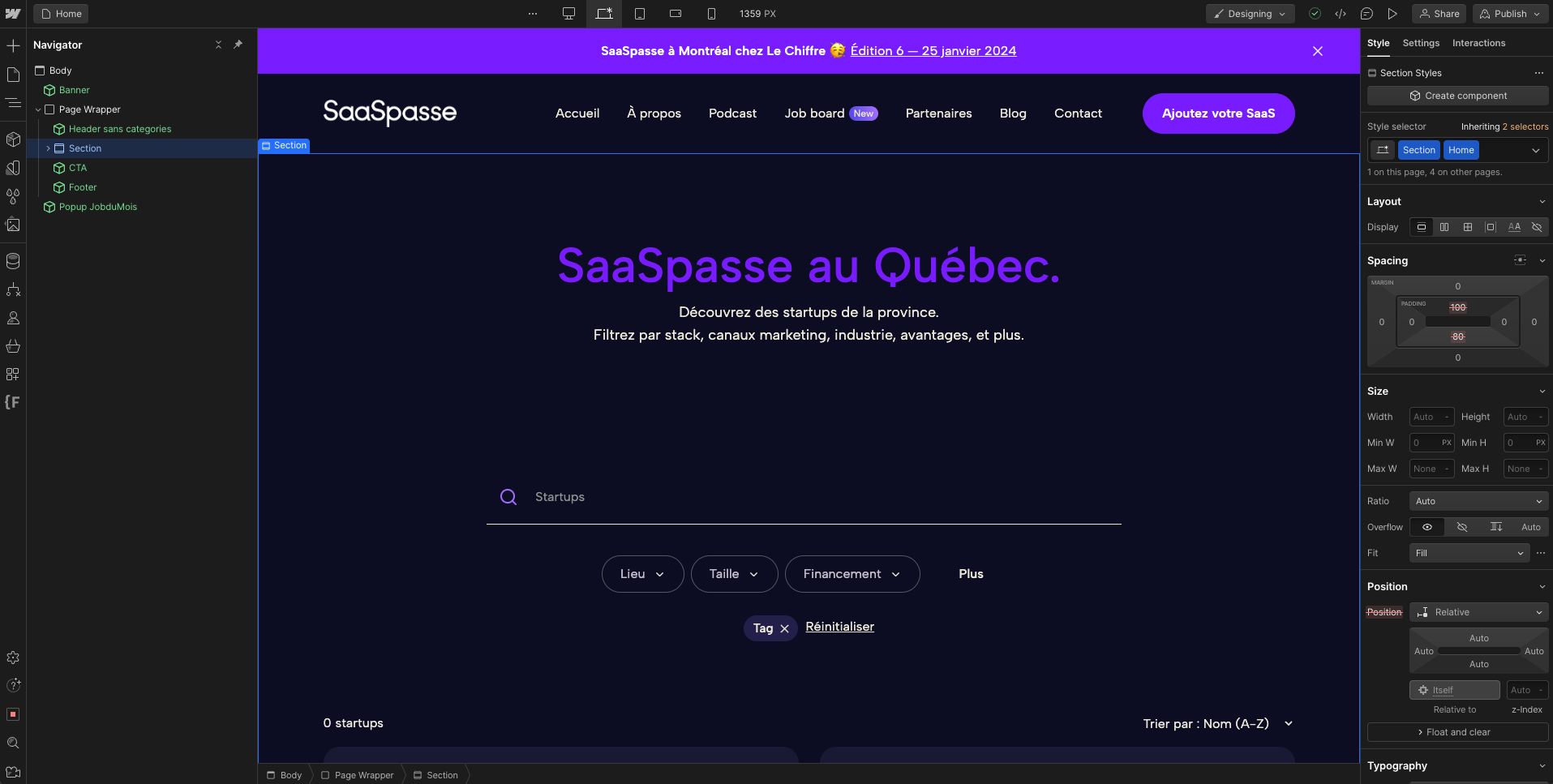Screen dimensions: 1553x784
Task: Click the Partenaires nav link
Action: coord(938,114)
